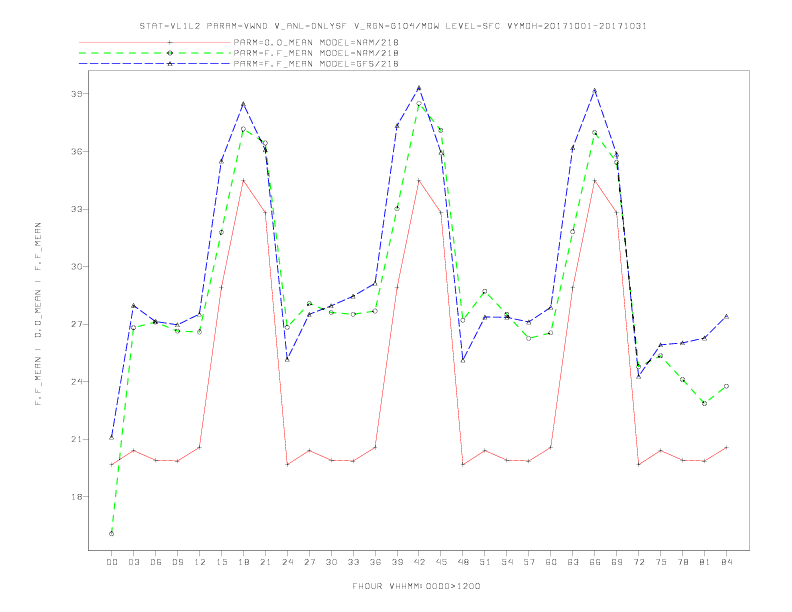Click y-axis tick label 30
This screenshot has height=612, width=792.
[76, 267]
